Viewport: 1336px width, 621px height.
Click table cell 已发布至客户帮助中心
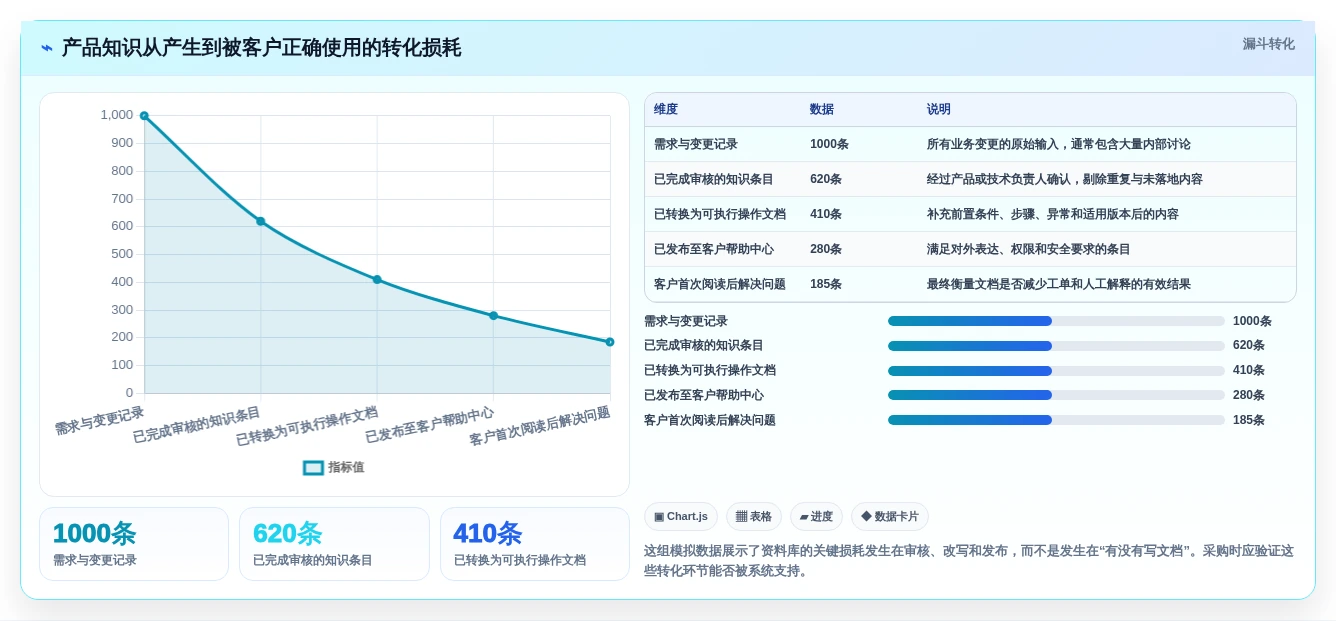[x=714, y=249]
